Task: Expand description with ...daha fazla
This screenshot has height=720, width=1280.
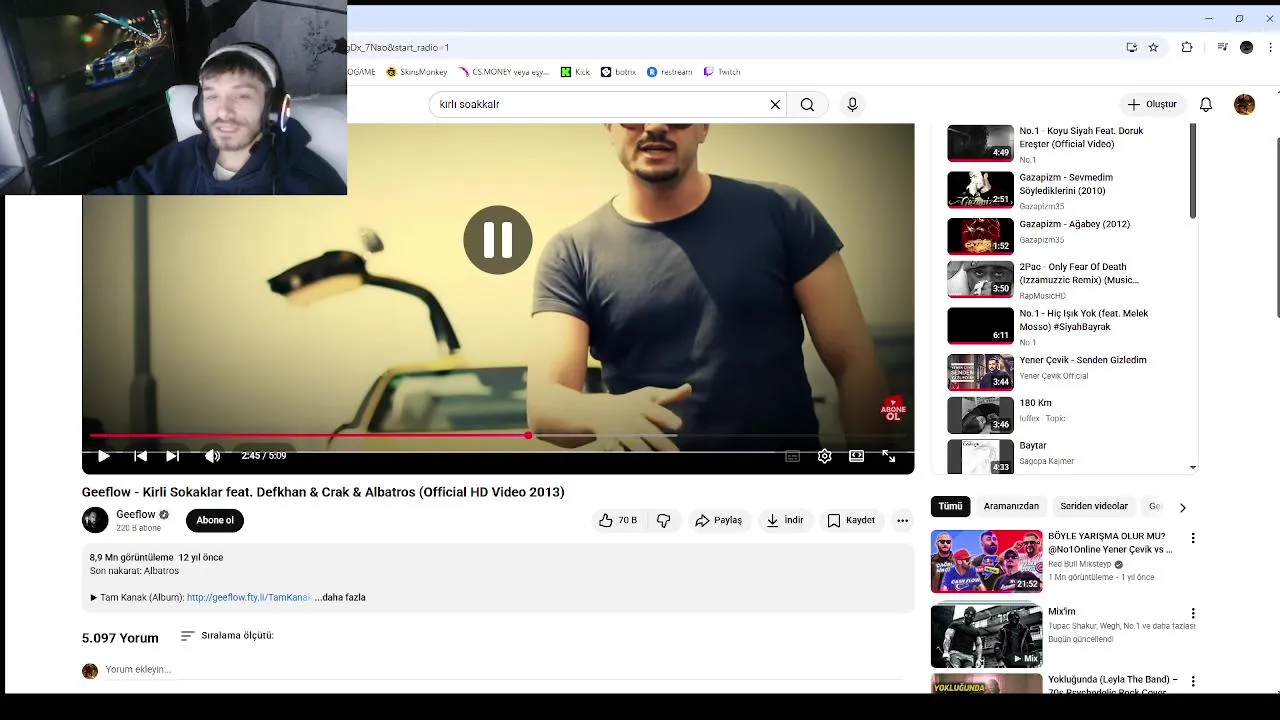Action: coord(340,597)
